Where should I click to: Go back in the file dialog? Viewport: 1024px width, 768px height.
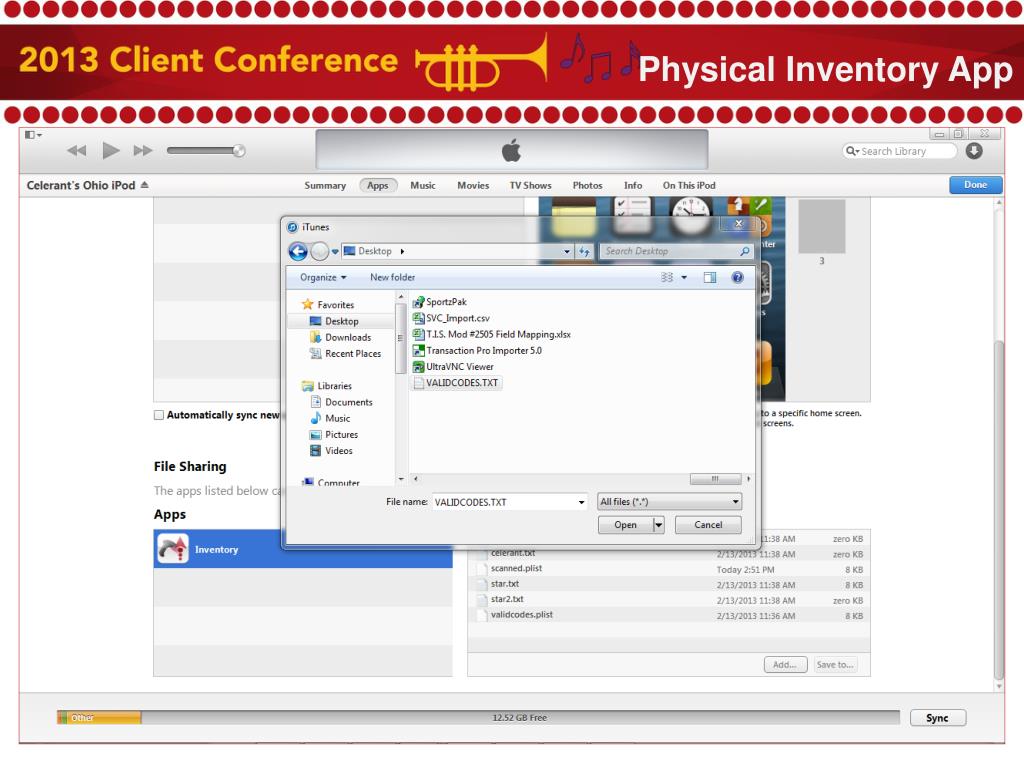pyautogui.click(x=298, y=251)
